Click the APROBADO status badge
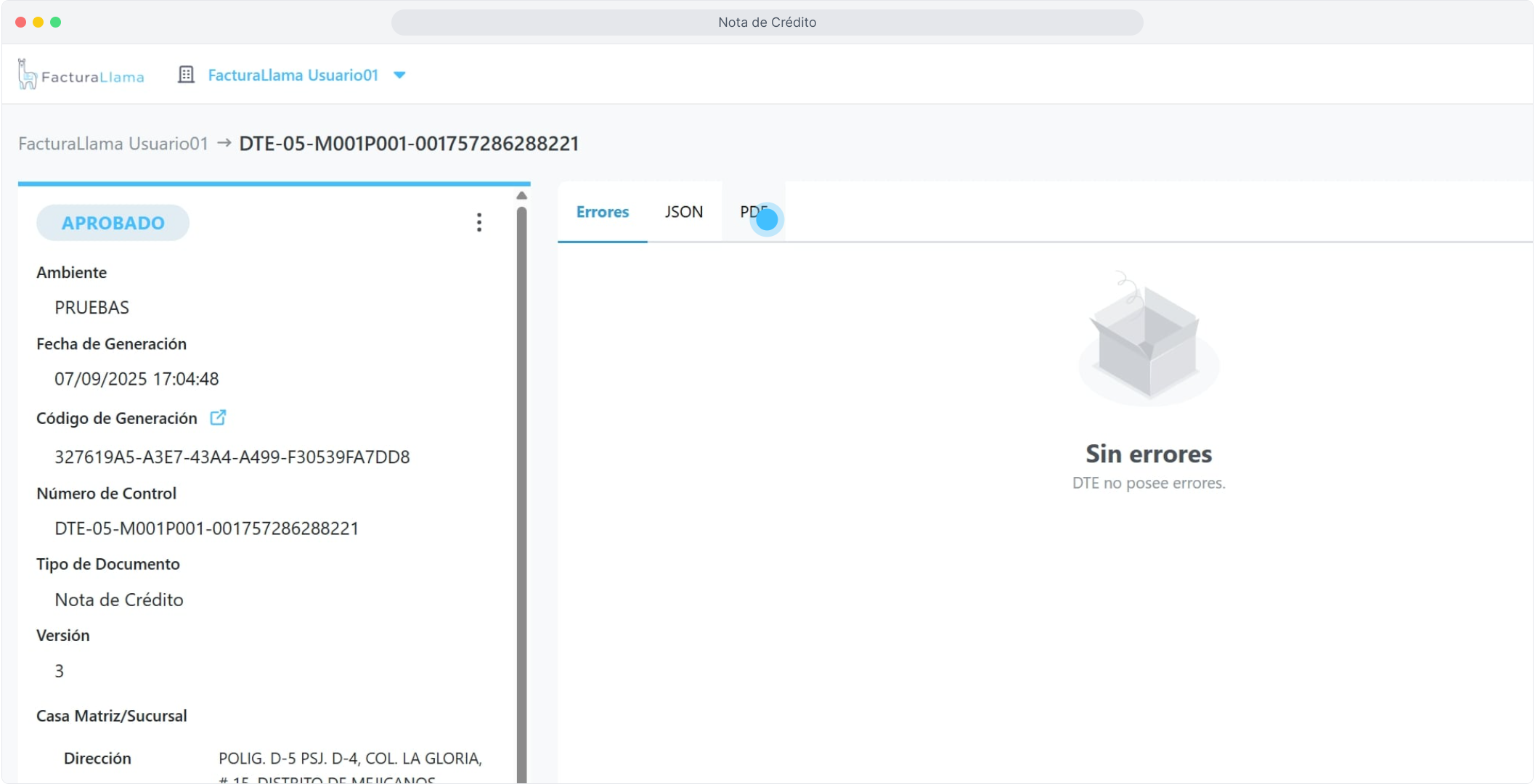This screenshot has width=1535, height=784. tap(113, 223)
